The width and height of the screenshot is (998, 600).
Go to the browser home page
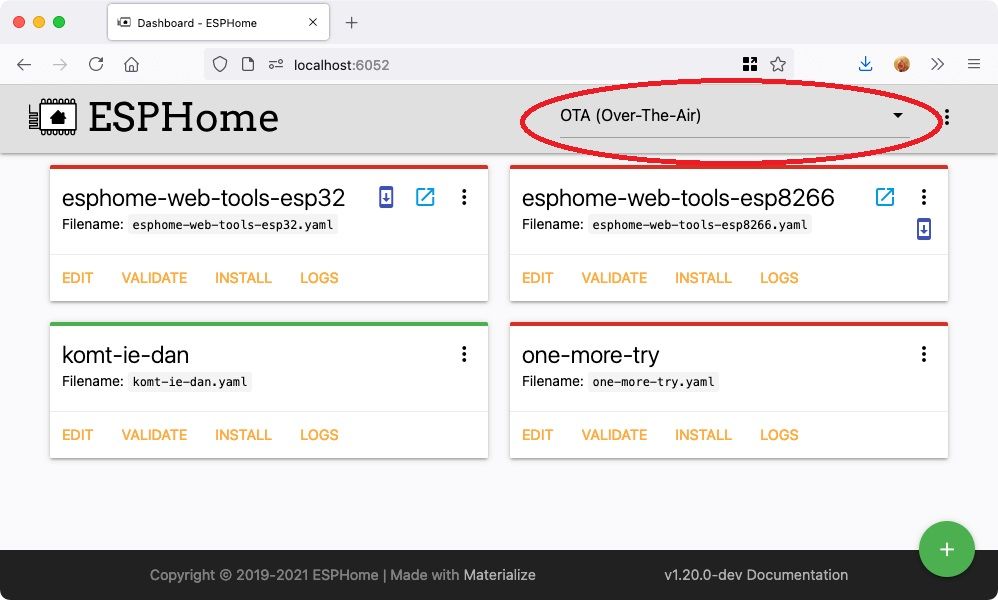pyautogui.click(x=132, y=64)
